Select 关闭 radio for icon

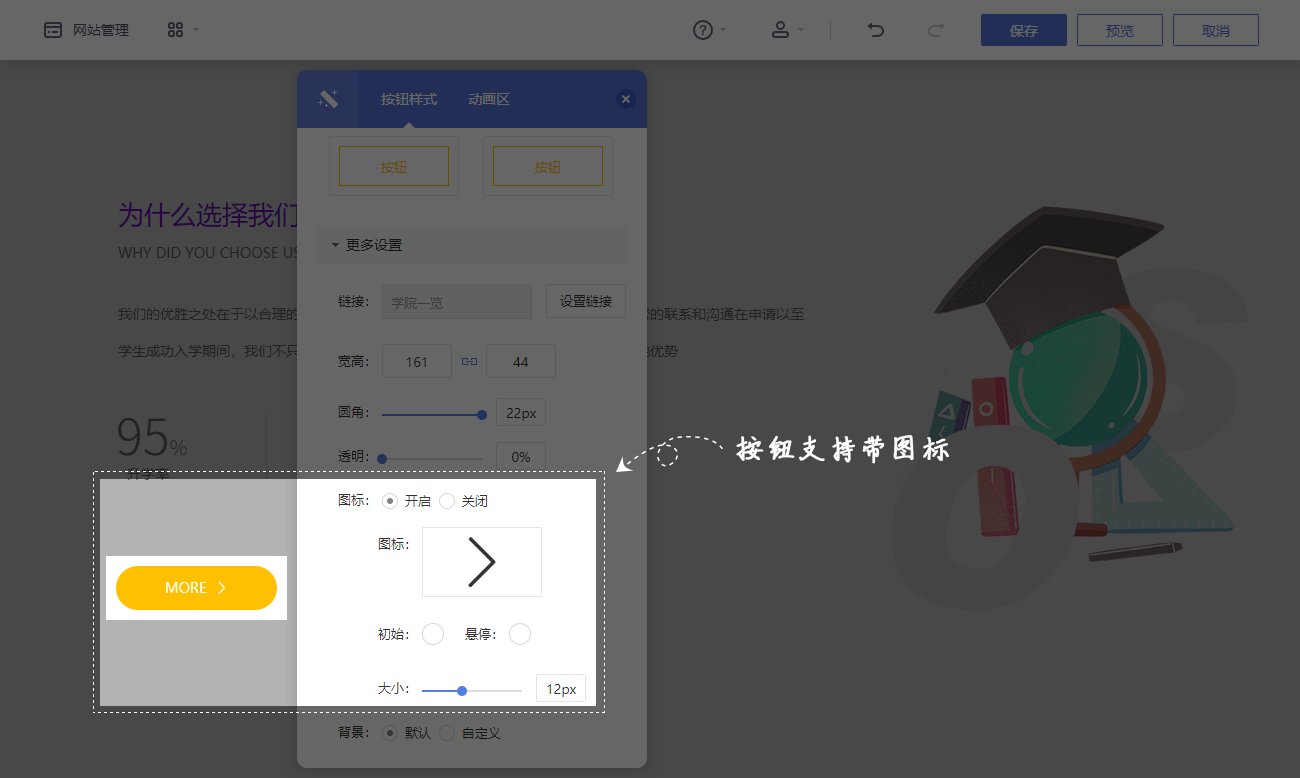point(447,501)
